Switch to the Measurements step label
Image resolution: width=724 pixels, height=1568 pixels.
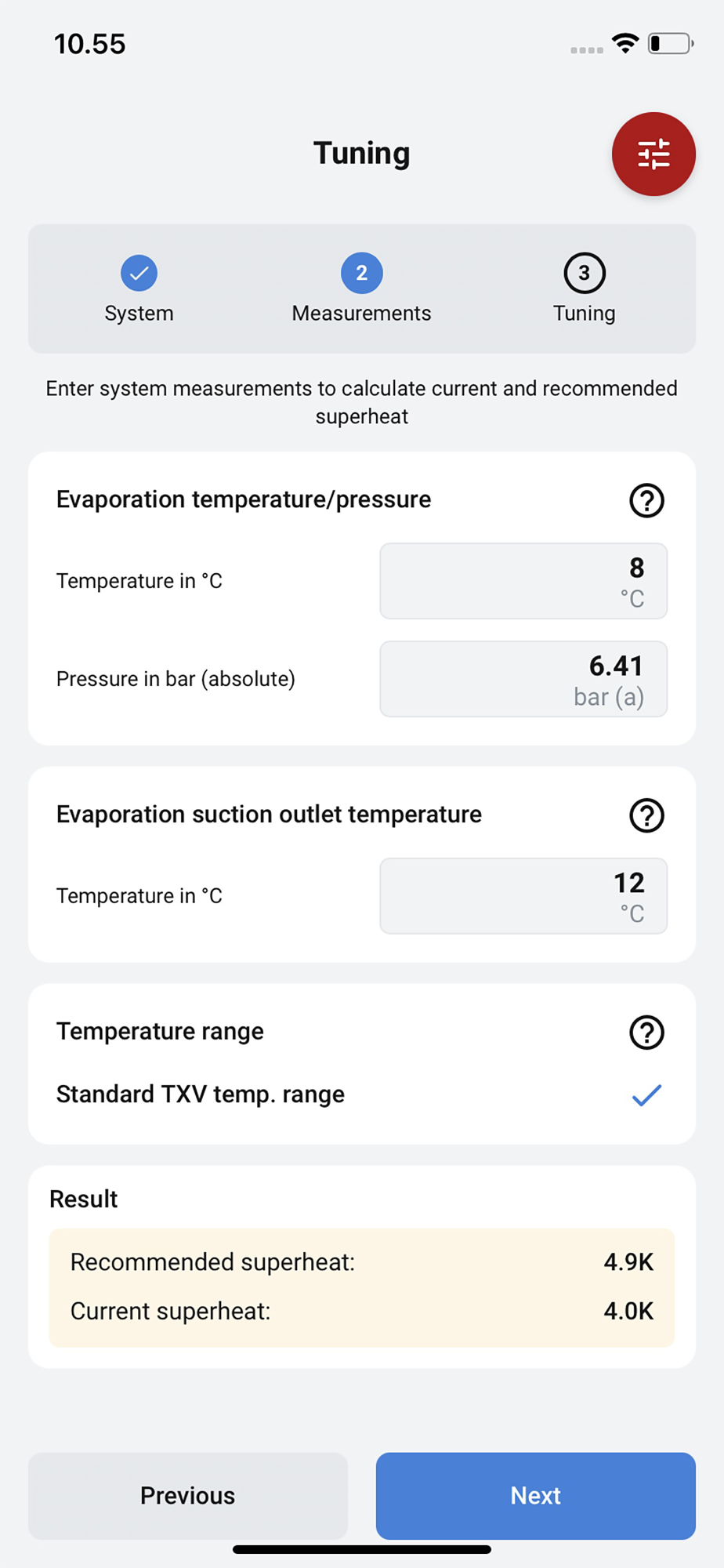pos(361,314)
